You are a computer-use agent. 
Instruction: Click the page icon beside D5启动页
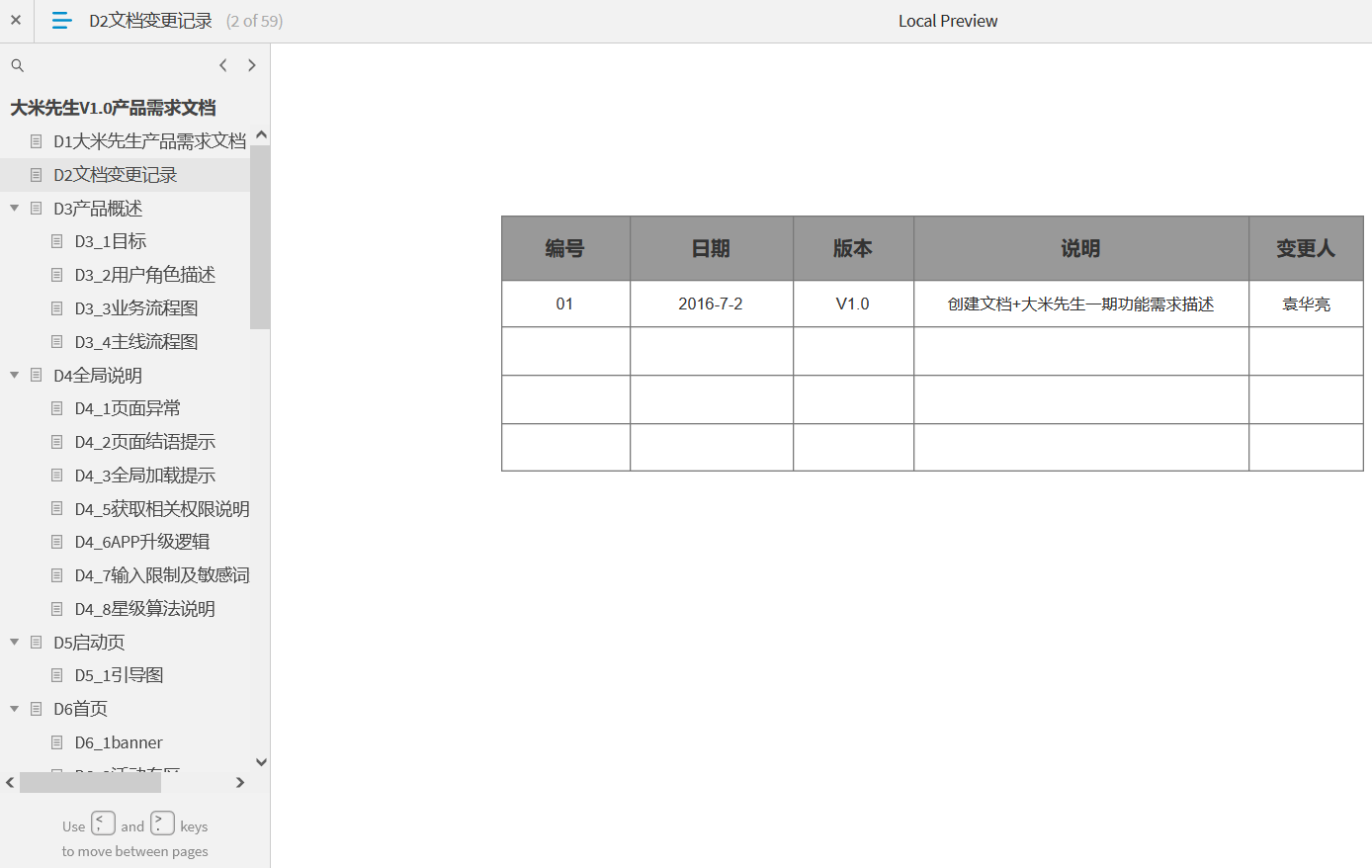point(37,643)
